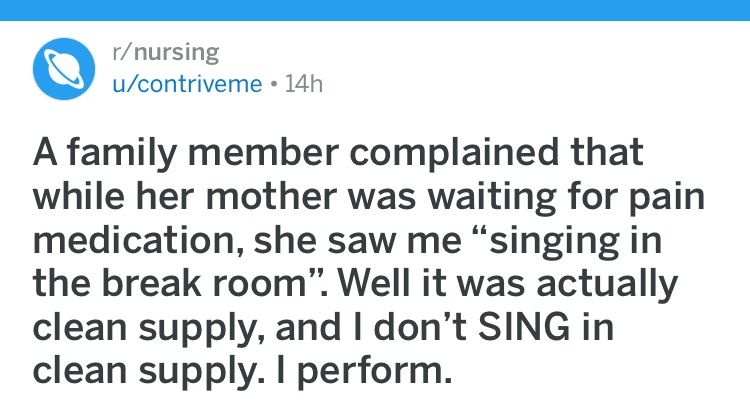Click the word "actually" in the post
The height and width of the screenshot is (418, 750).
tap(607, 284)
